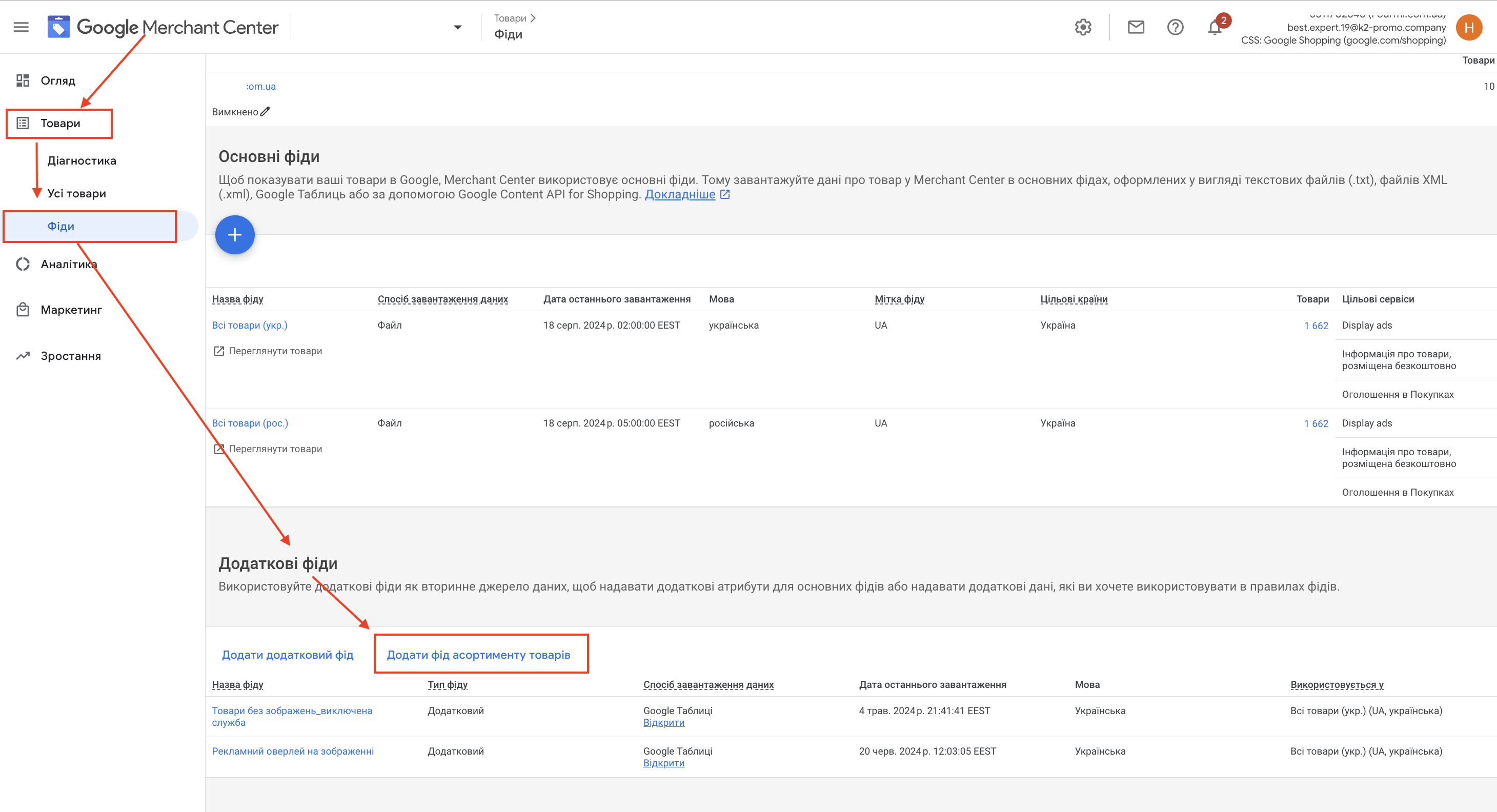Open the 1 662 count for укр. feed
The width and height of the screenshot is (1497, 812).
click(1316, 326)
